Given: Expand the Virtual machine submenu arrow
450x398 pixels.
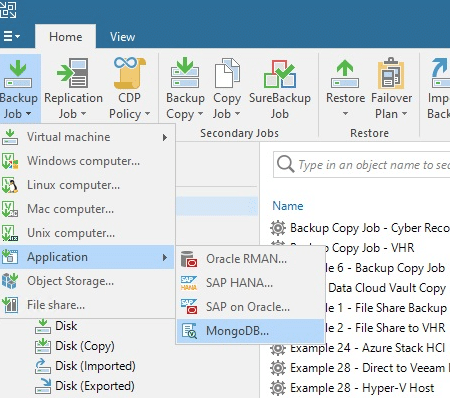Looking at the screenshot, I should (x=165, y=137).
